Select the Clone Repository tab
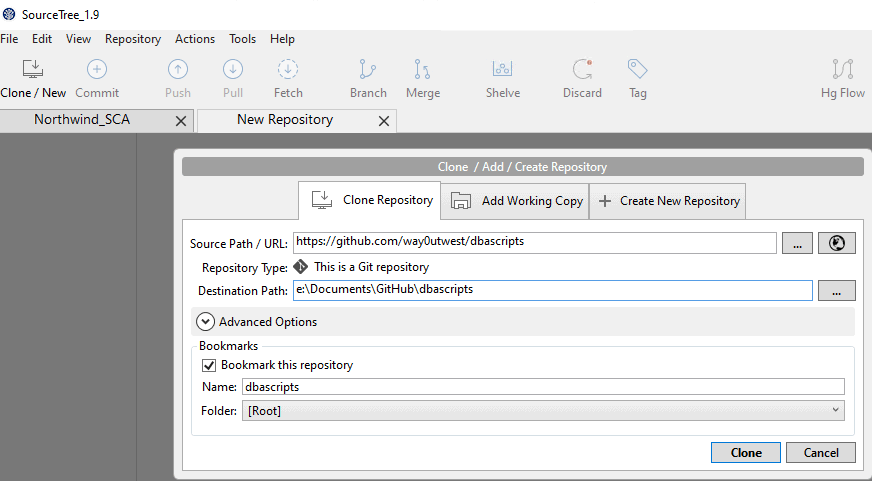The image size is (872, 481). point(369,200)
